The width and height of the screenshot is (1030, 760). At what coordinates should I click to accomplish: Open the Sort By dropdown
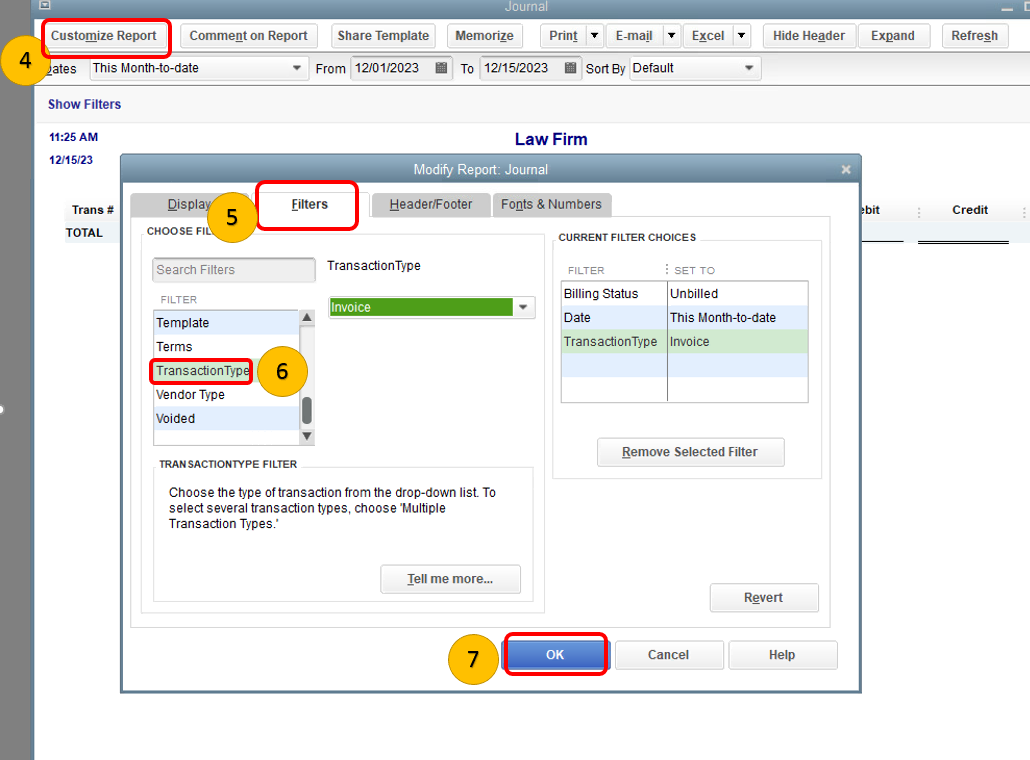click(x=747, y=68)
